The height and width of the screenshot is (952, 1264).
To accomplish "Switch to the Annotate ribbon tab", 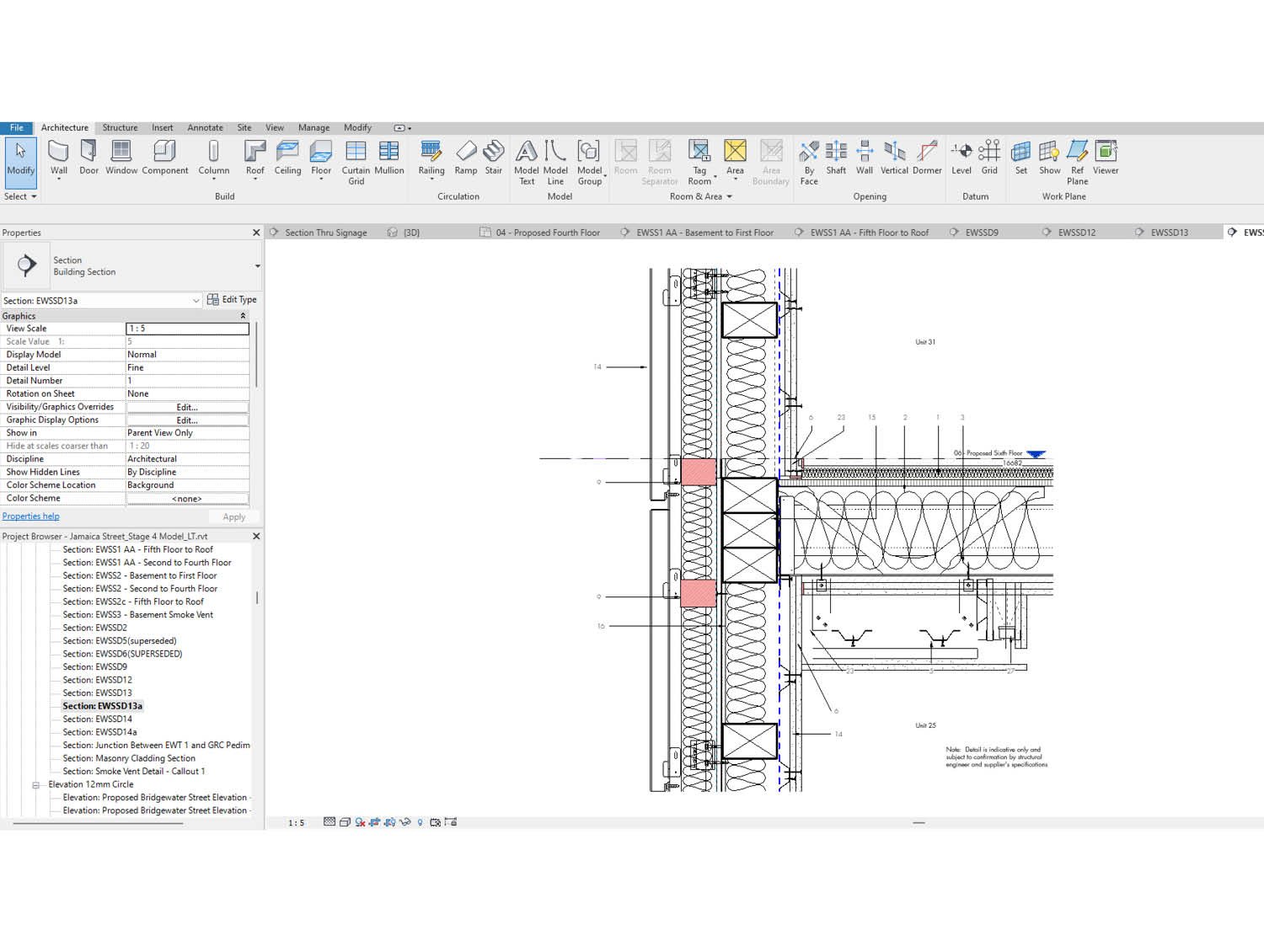I will coord(205,127).
